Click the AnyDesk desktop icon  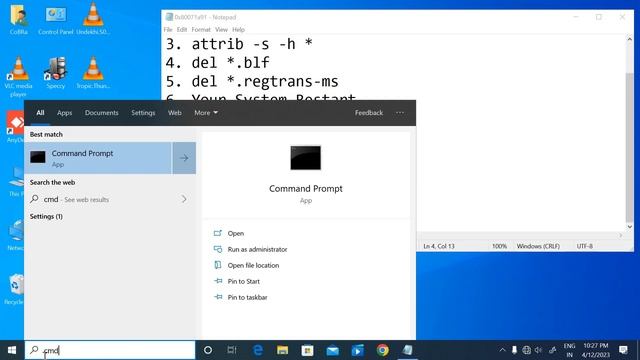click(16, 127)
